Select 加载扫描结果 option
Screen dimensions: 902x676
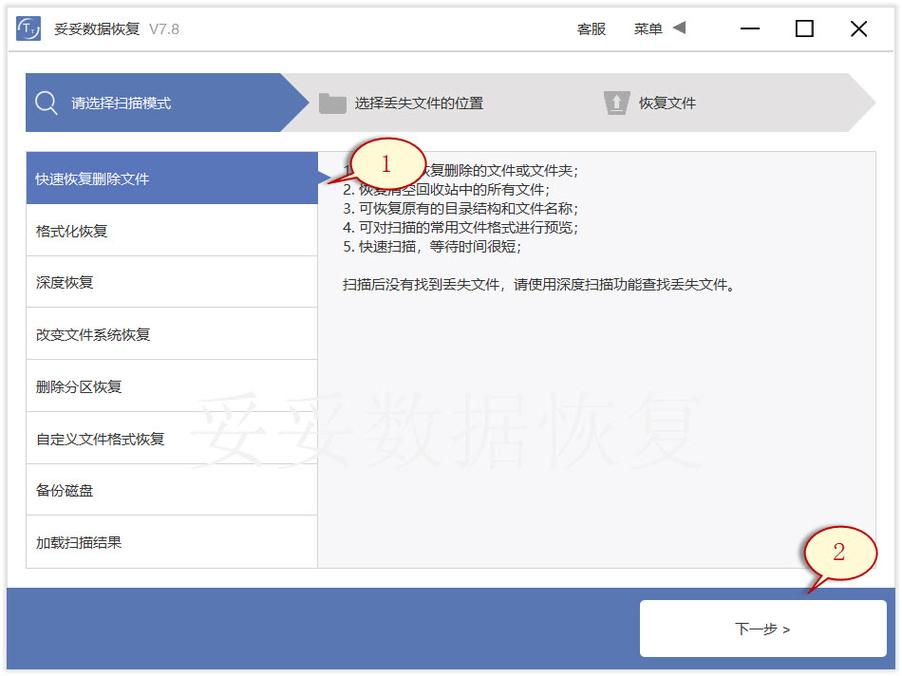(x=172, y=543)
